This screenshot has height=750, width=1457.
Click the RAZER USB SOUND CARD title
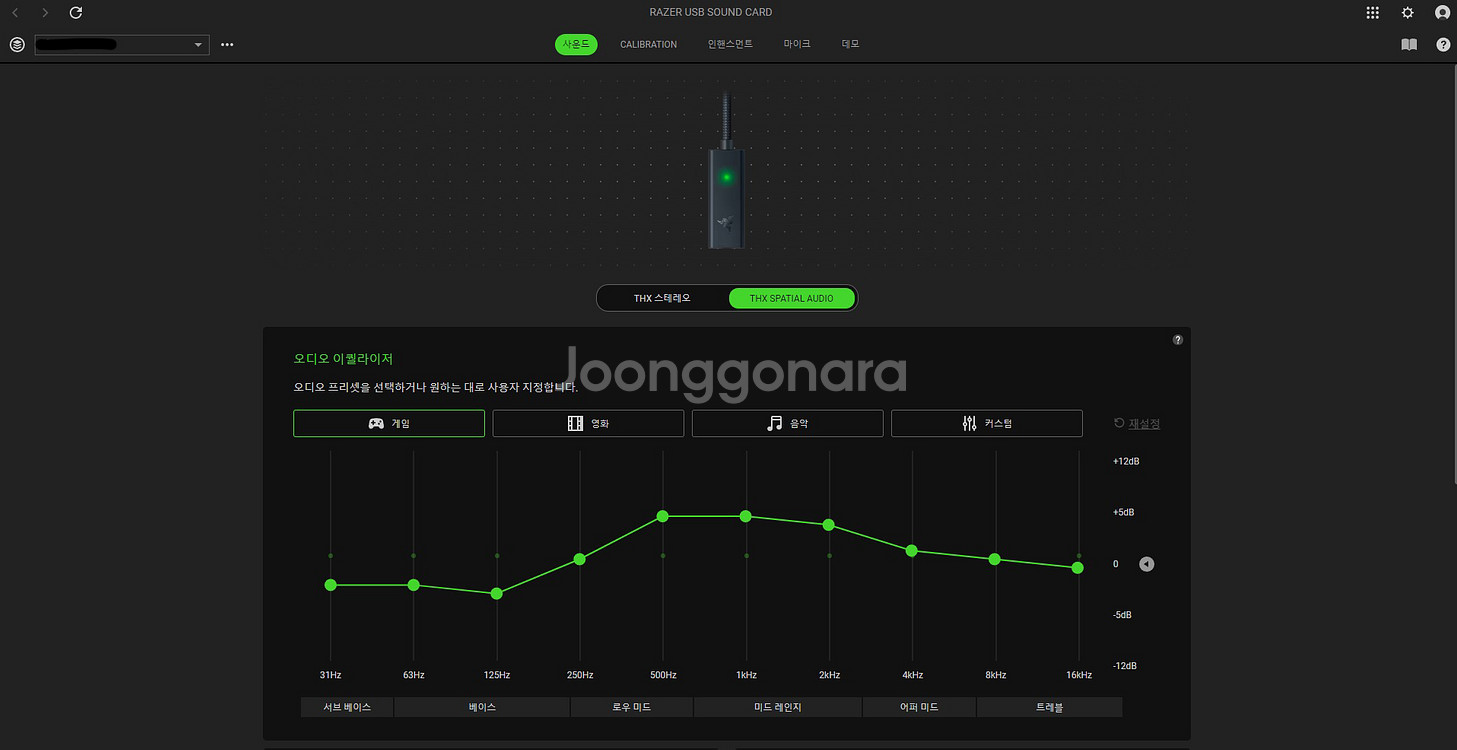[711, 12]
